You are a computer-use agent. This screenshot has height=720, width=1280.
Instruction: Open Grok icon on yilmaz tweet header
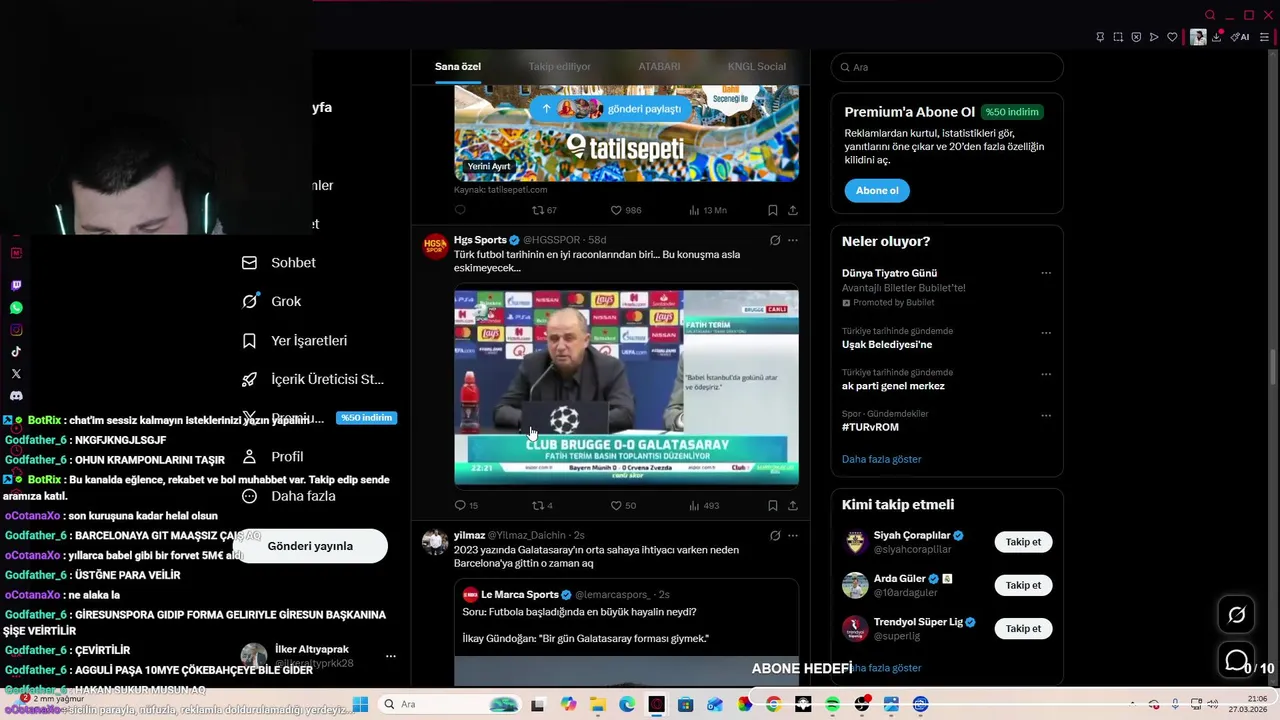[774, 535]
